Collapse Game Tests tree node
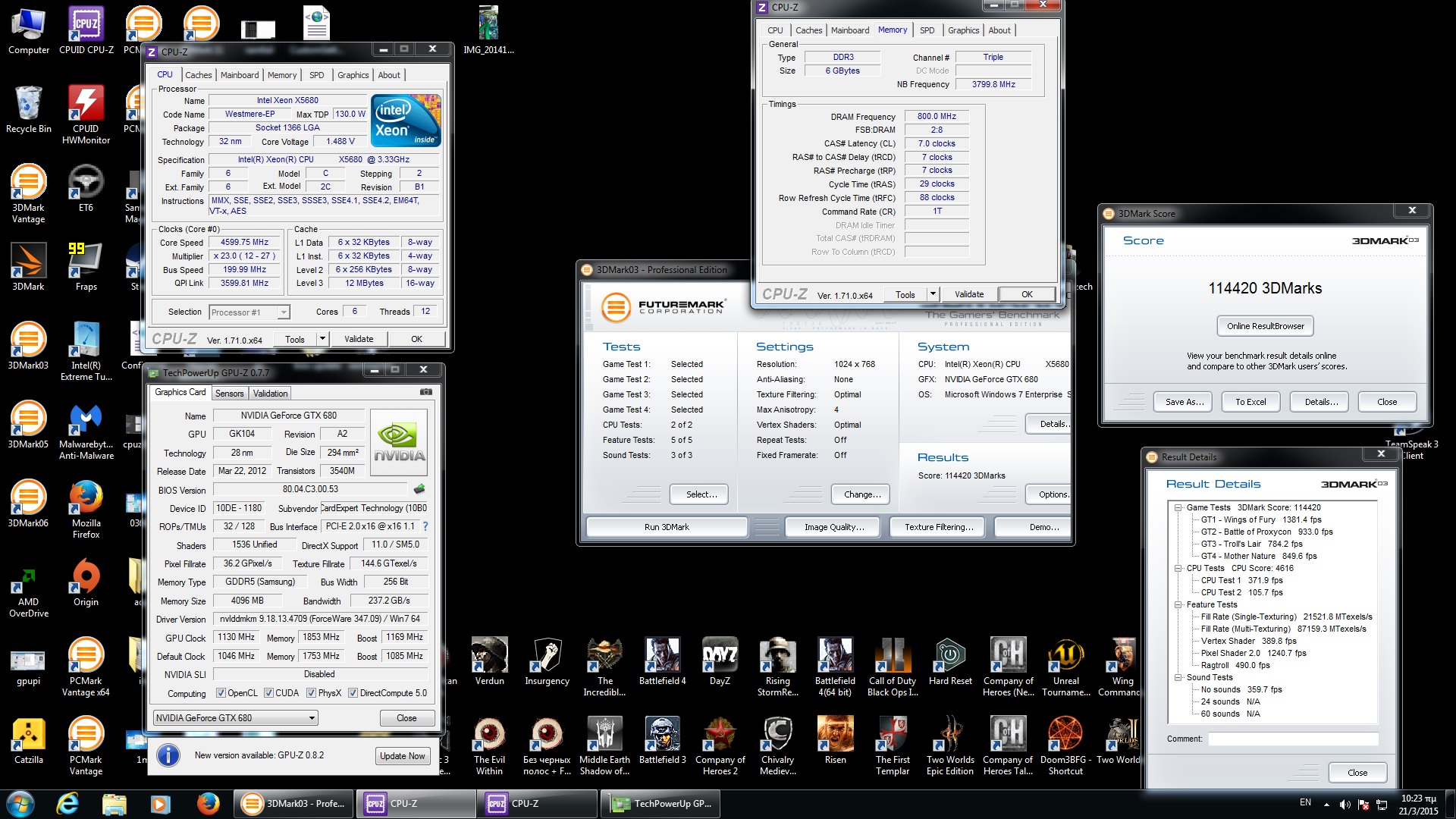Screen dimensions: 1456x819 tap(1178, 507)
